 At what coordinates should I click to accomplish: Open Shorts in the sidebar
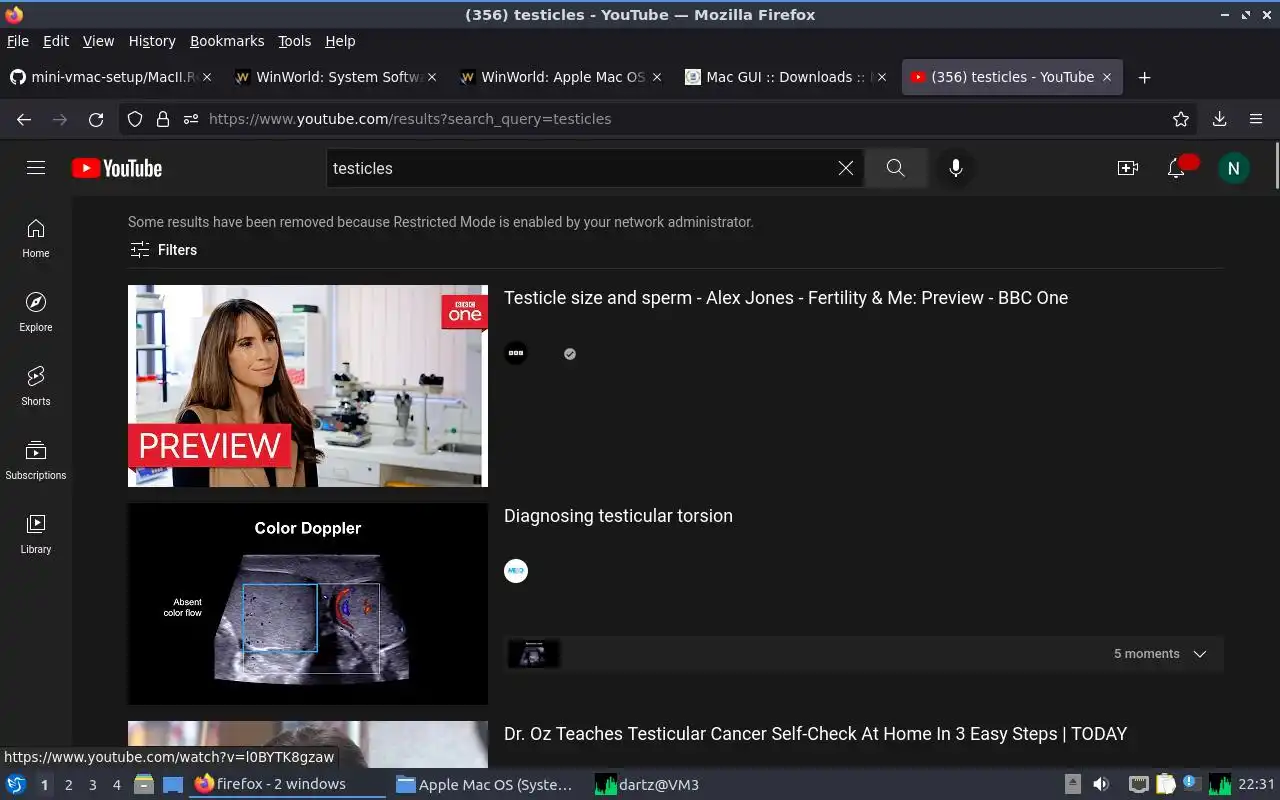(36, 387)
